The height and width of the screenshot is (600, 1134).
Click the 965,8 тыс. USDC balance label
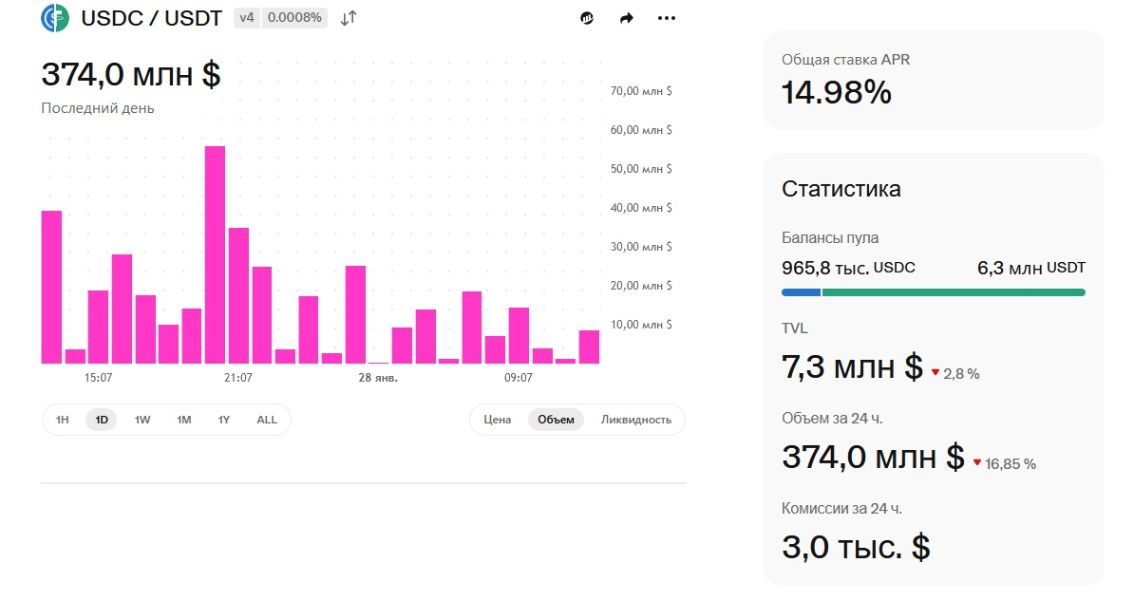848,267
